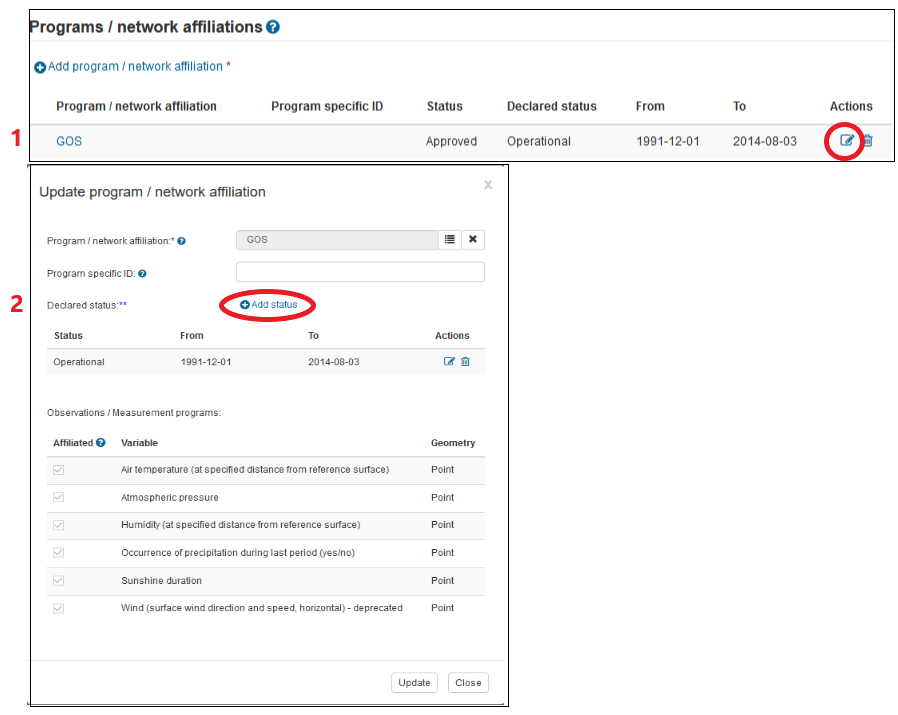Click the edit icon in the GOS row
The height and width of the screenshot is (715, 898).
tap(846, 140)
